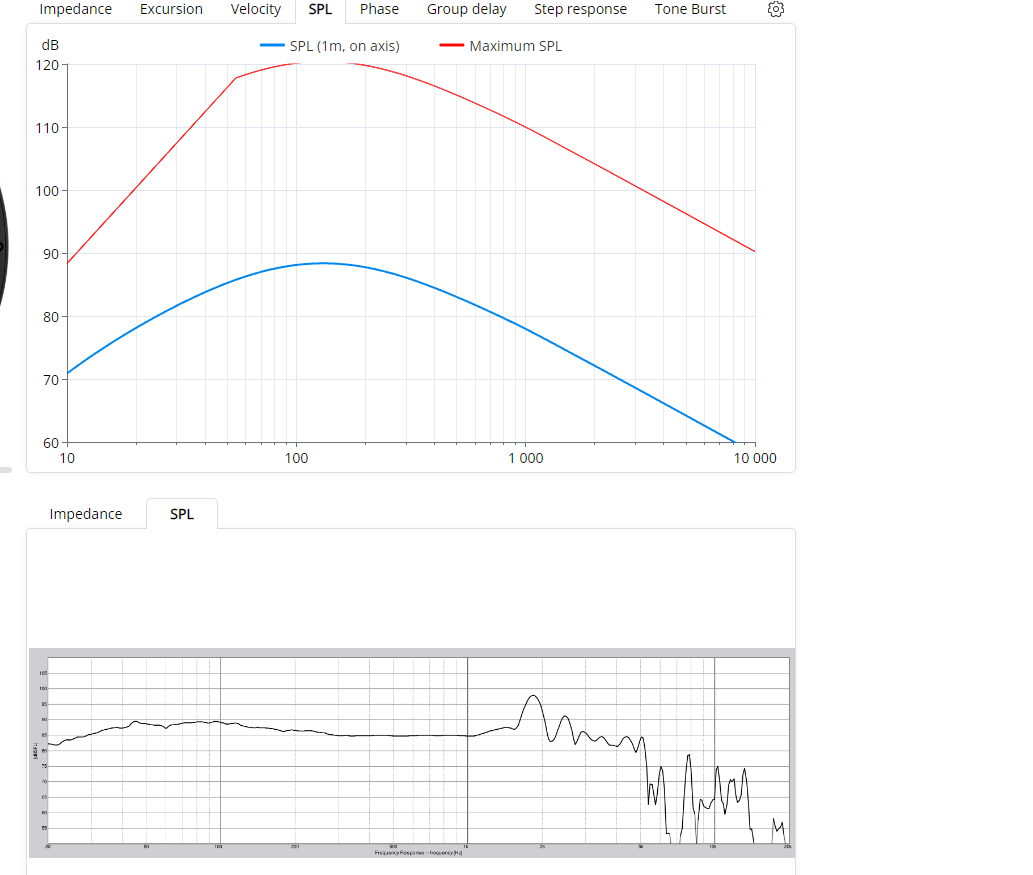The image size is (1033, 875).
Task: Click the 10 000 frequency axis label
Action: pos(755,458)
